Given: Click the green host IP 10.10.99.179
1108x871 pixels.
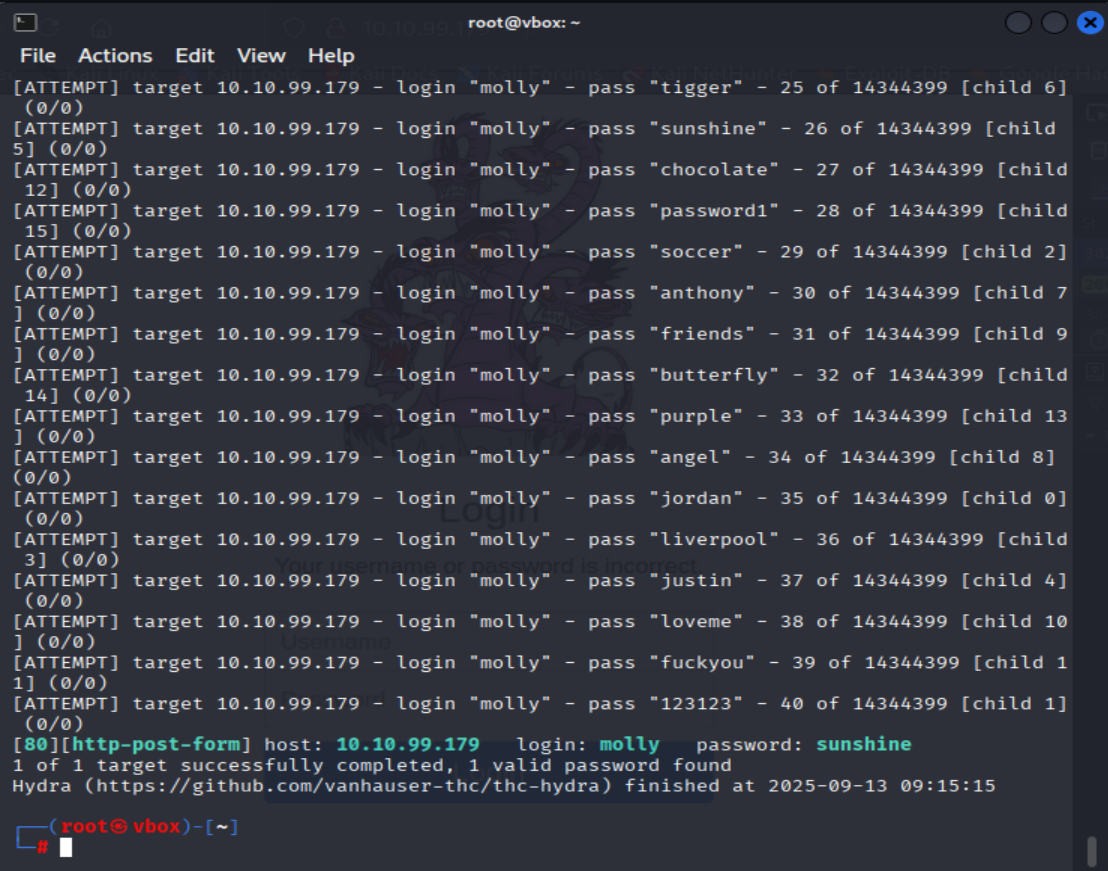Looking at the screenshot, I should click(x=407, y=745).
